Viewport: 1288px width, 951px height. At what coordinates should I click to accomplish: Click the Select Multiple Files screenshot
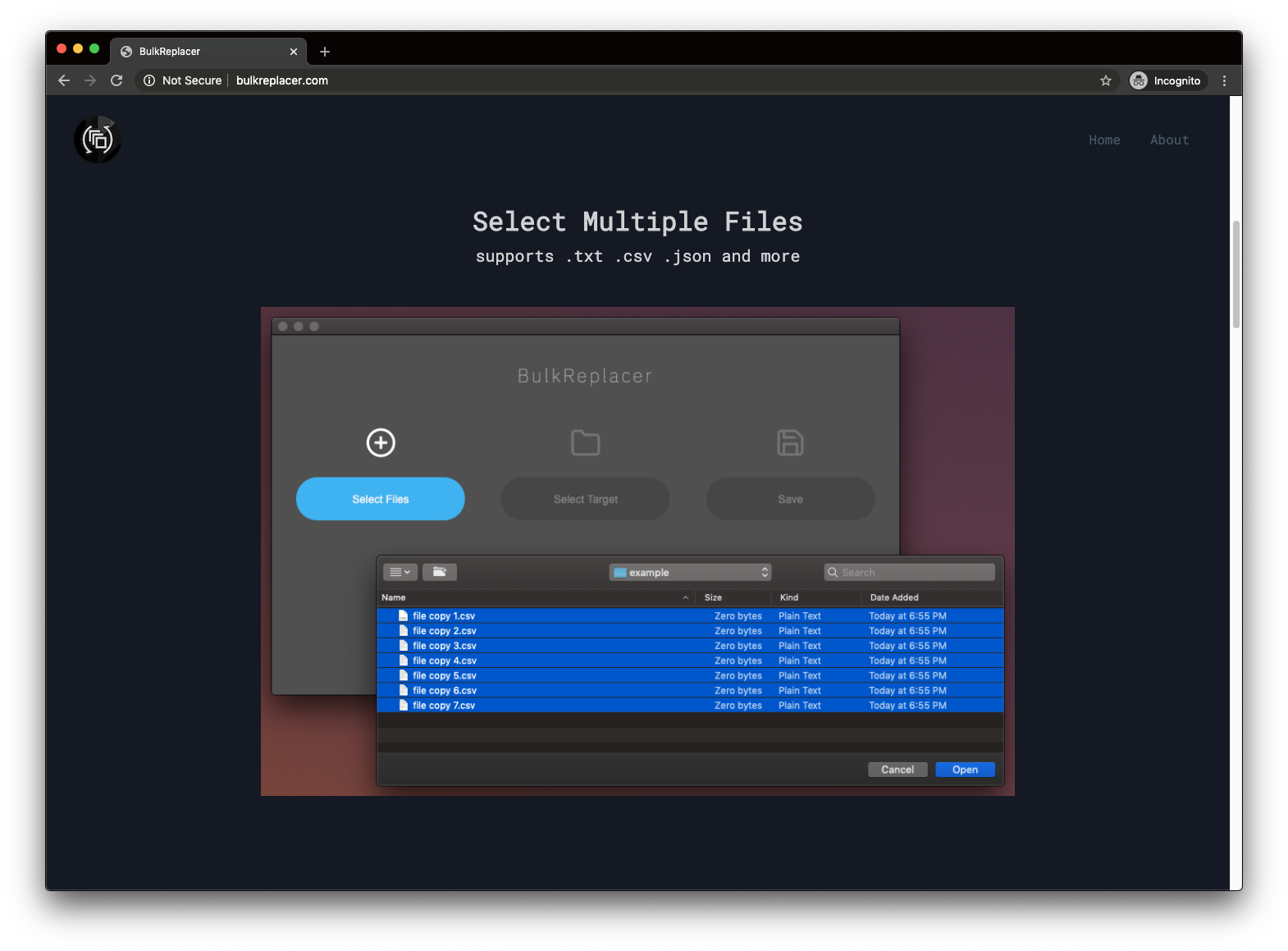point(637,551)
